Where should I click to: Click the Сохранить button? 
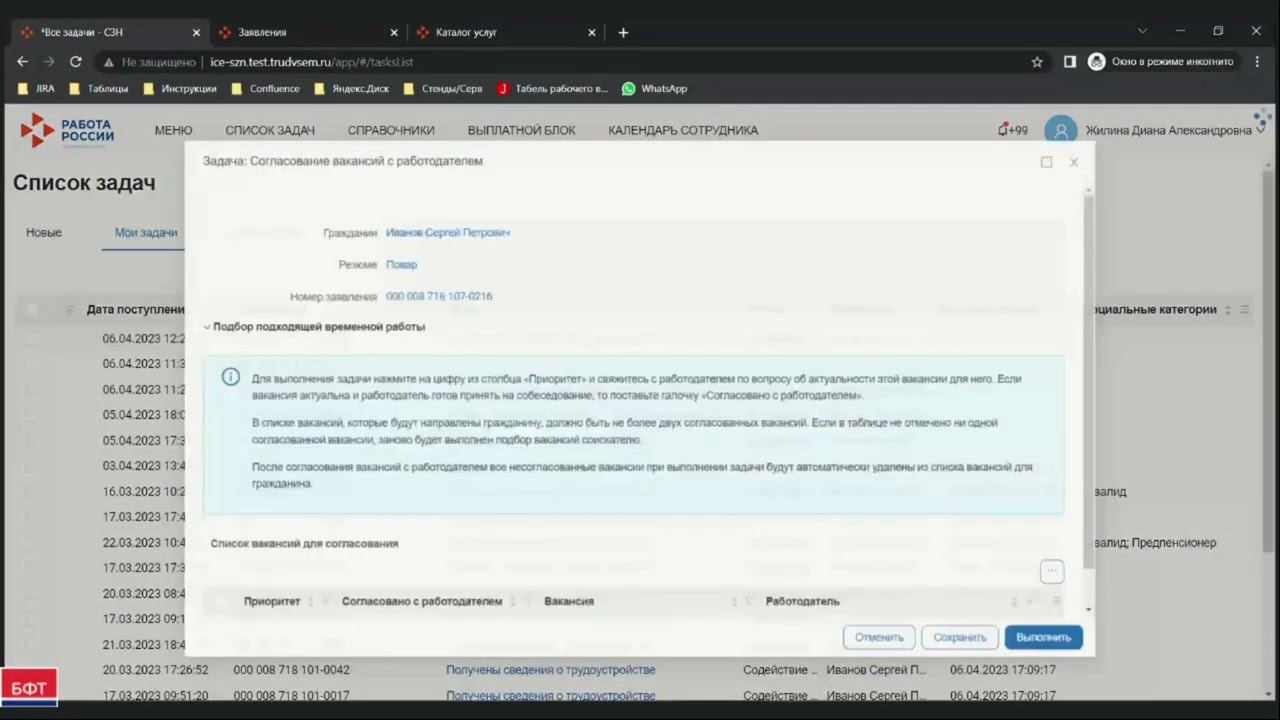pyautogui.click(x=960, y=637)
